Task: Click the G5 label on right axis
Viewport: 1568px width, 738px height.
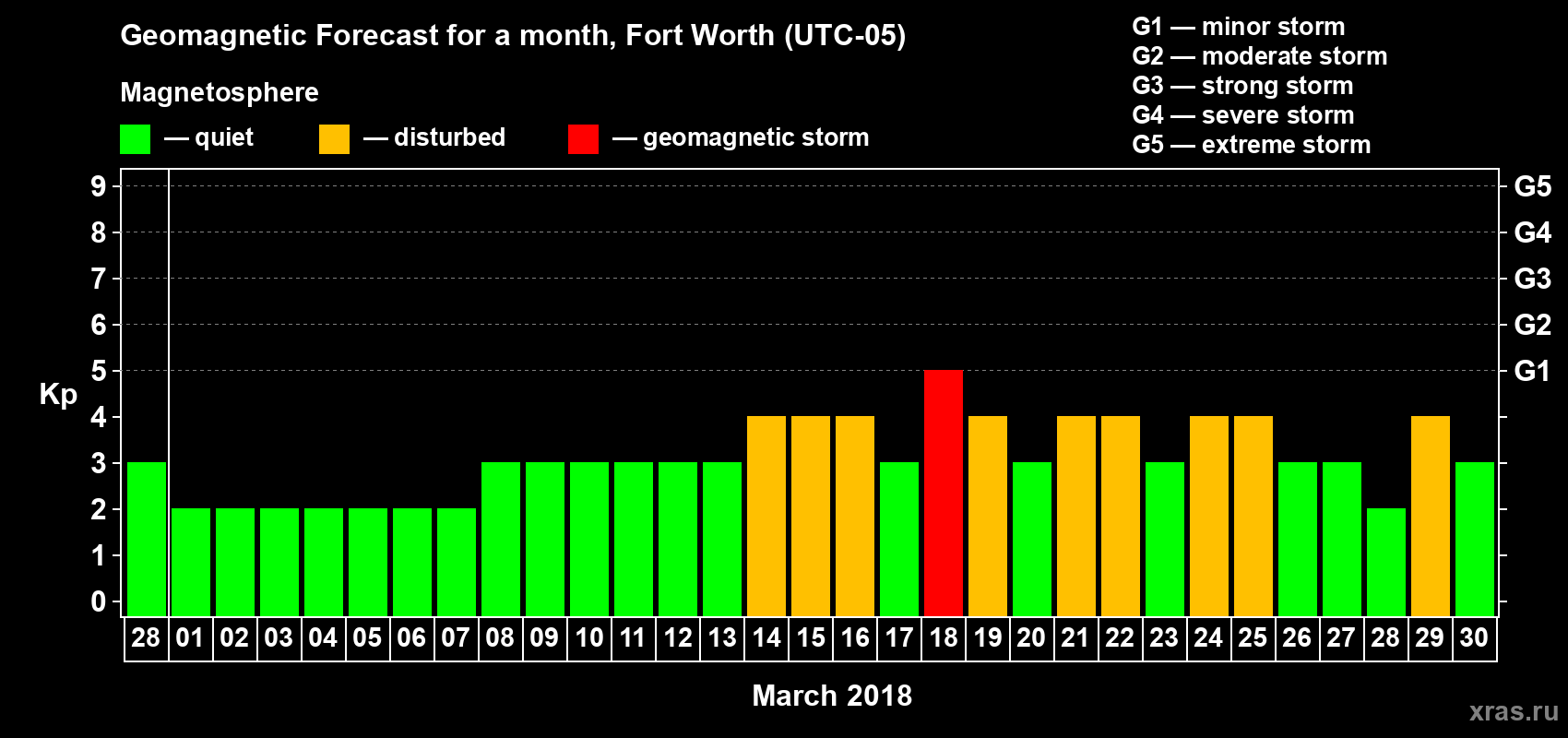Action: (1532, 186)
